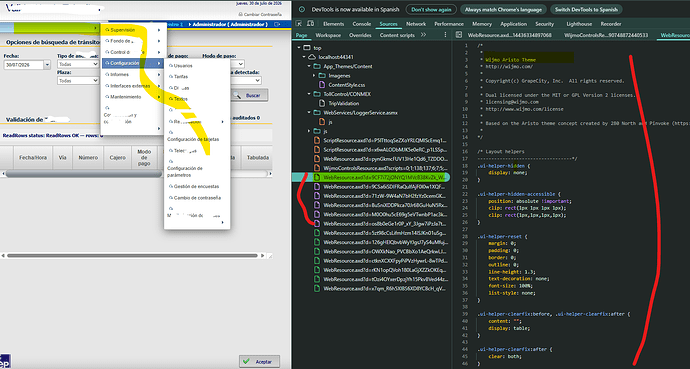Open the WijmoControlsRe...90748872440533 editor tab
The image size is (690, 369).
pyautogui.click(x=607, y=35)
